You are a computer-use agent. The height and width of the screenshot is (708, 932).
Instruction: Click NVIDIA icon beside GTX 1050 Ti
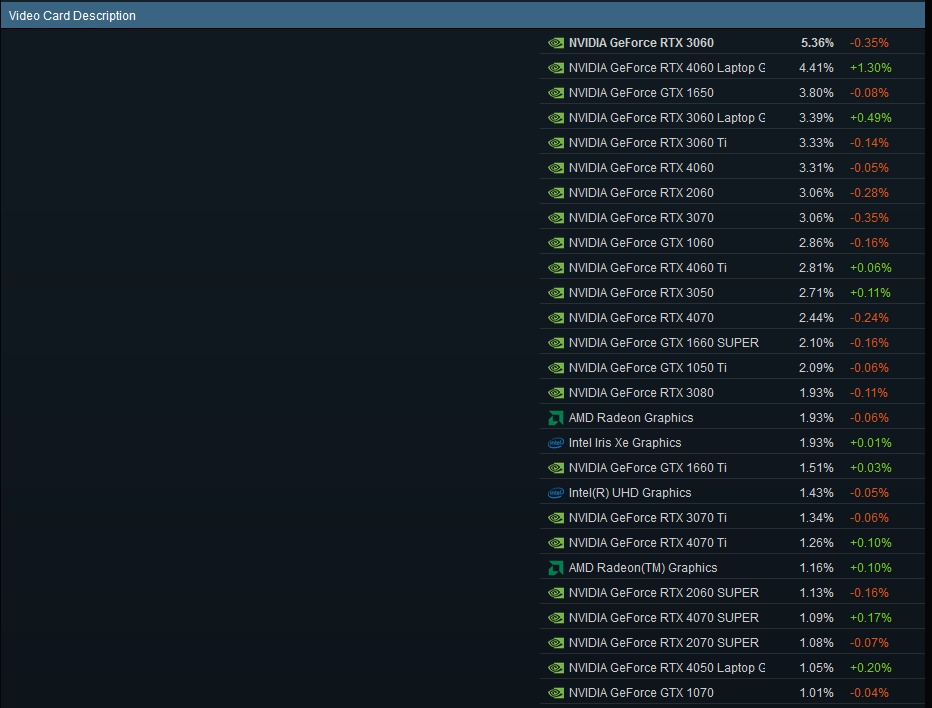[x=556, y=367]
